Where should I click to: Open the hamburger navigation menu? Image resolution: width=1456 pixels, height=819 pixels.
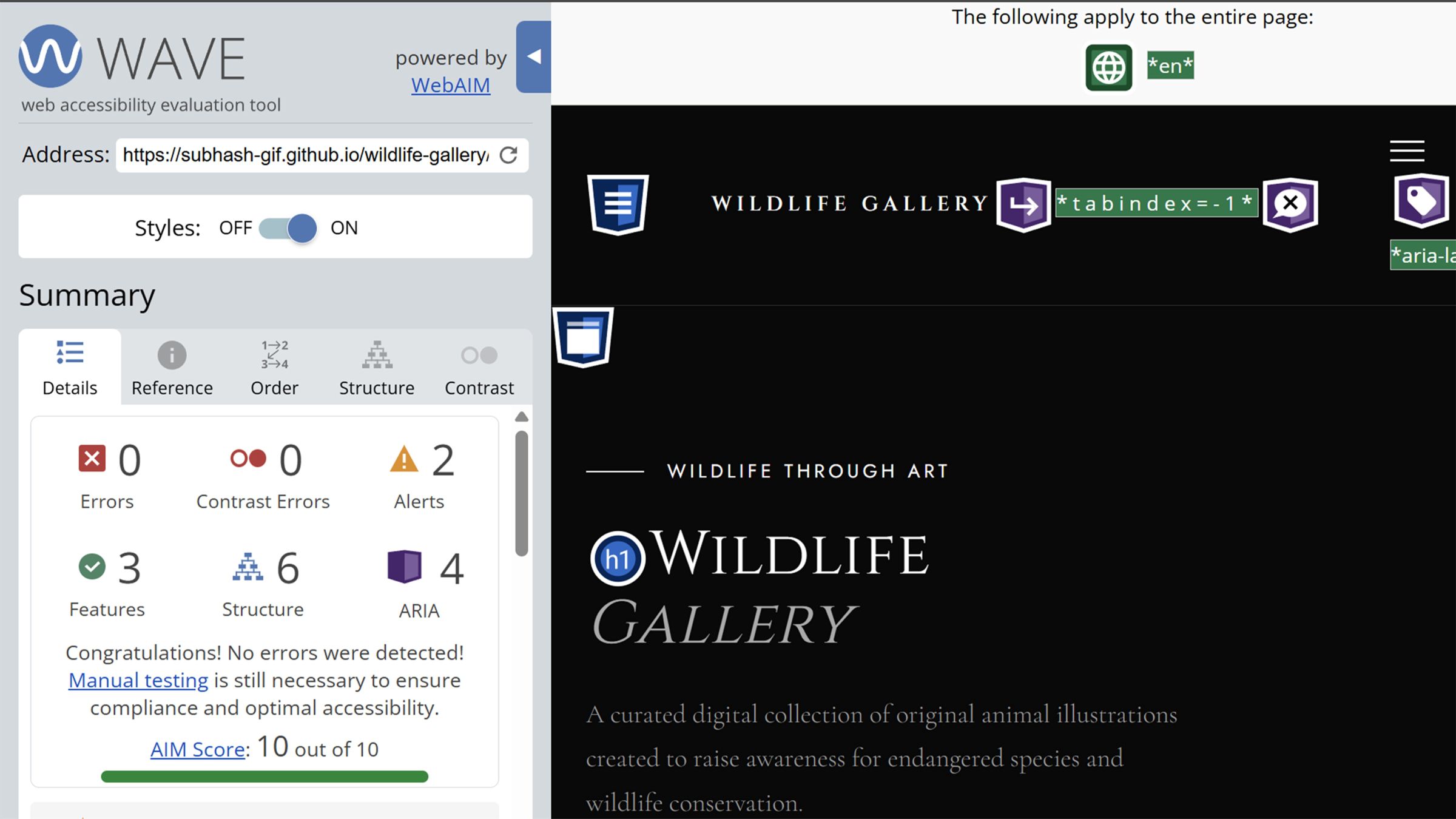[1407, 151]
